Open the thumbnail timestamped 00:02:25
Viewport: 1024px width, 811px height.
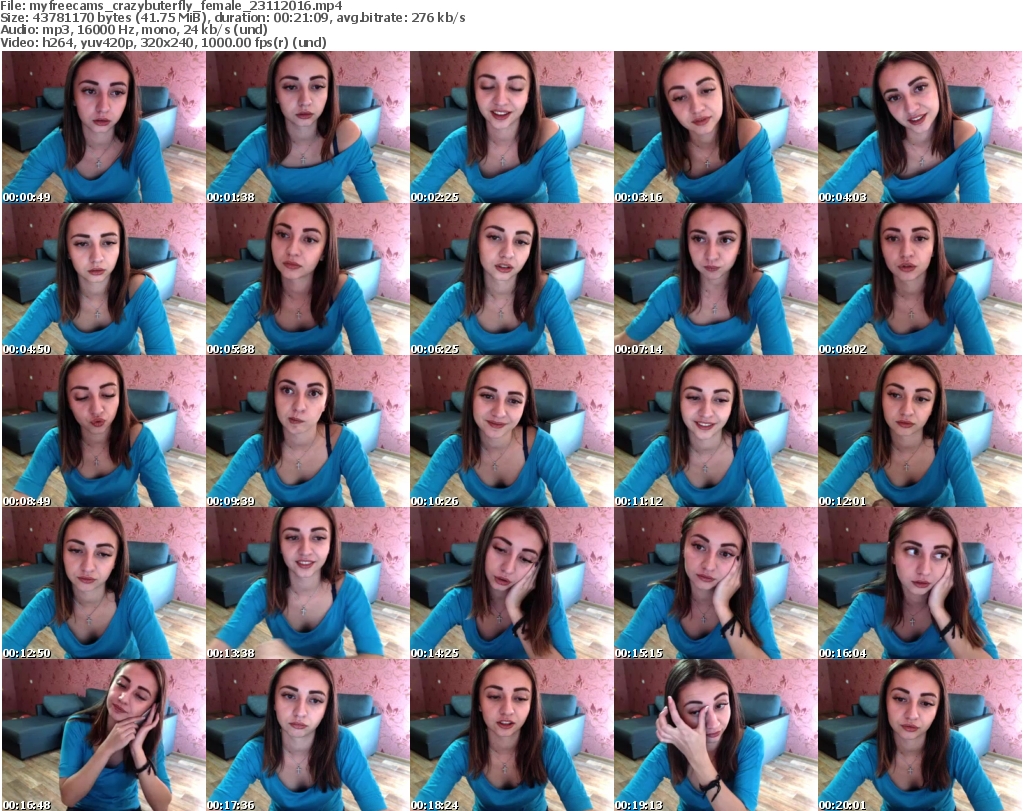[511, 127]
